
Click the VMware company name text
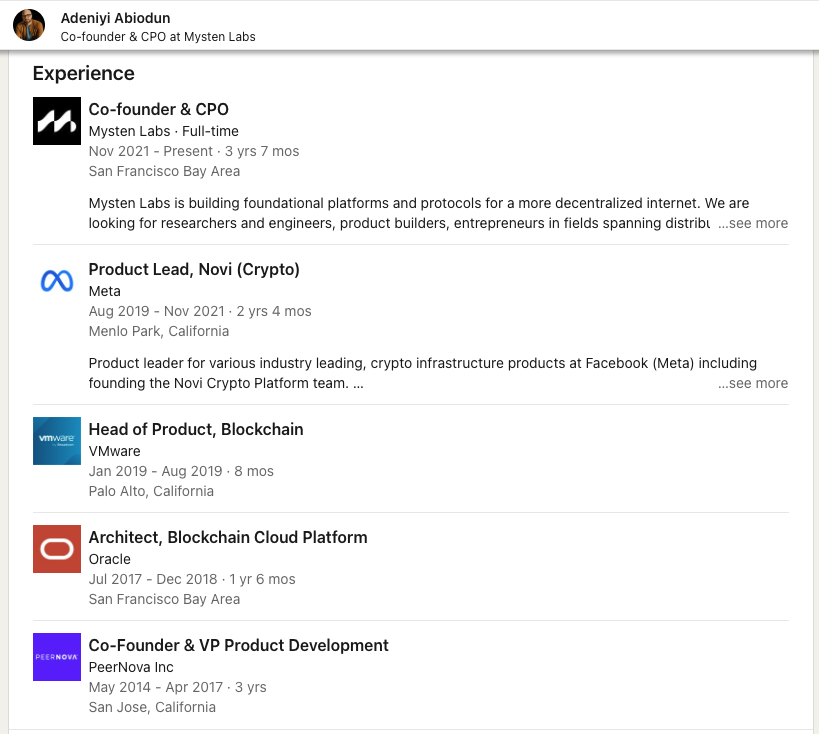(114, 451)
